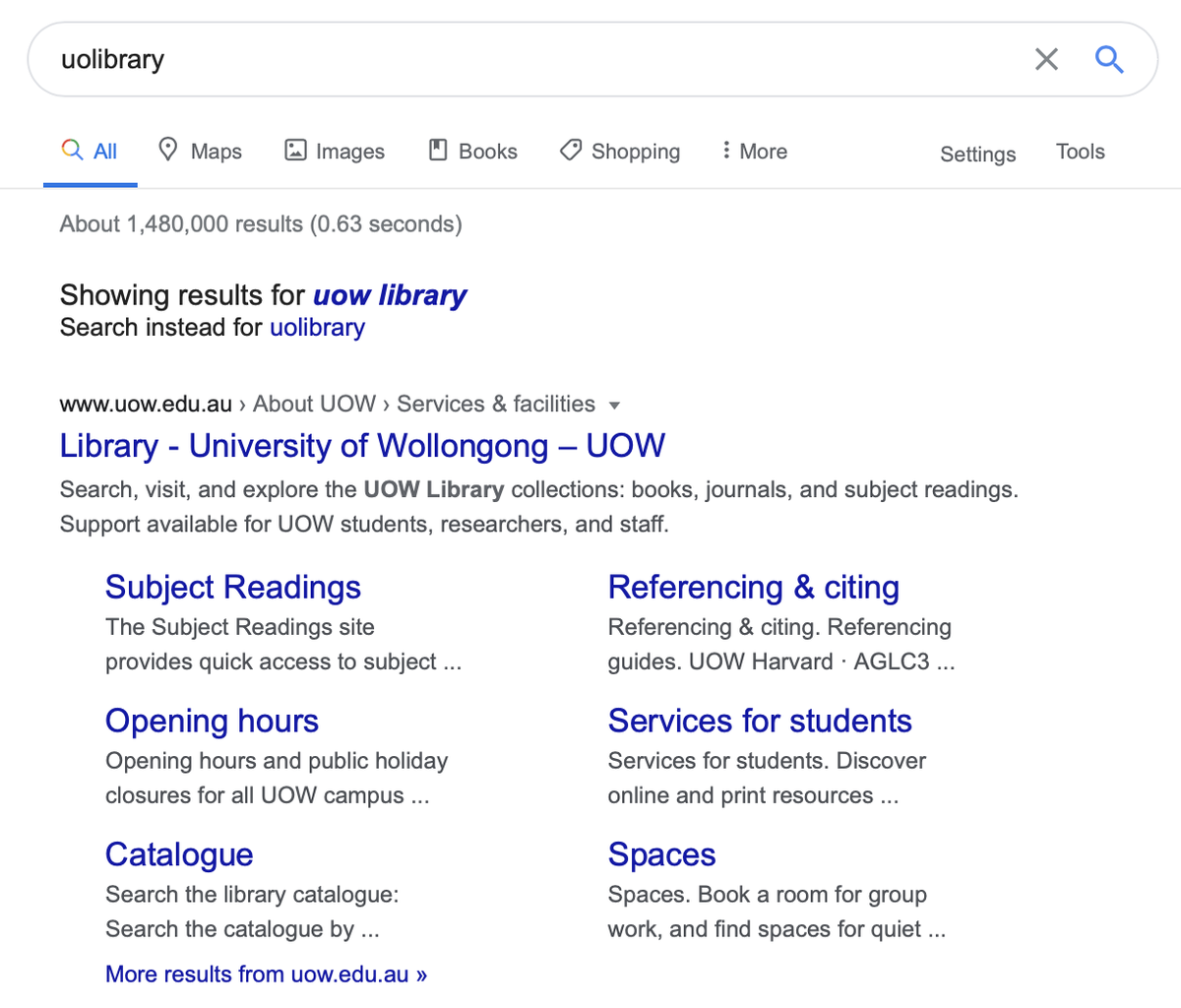Open search Settings
Screen dimensions: 1181x1008
[x=977, y=155]
